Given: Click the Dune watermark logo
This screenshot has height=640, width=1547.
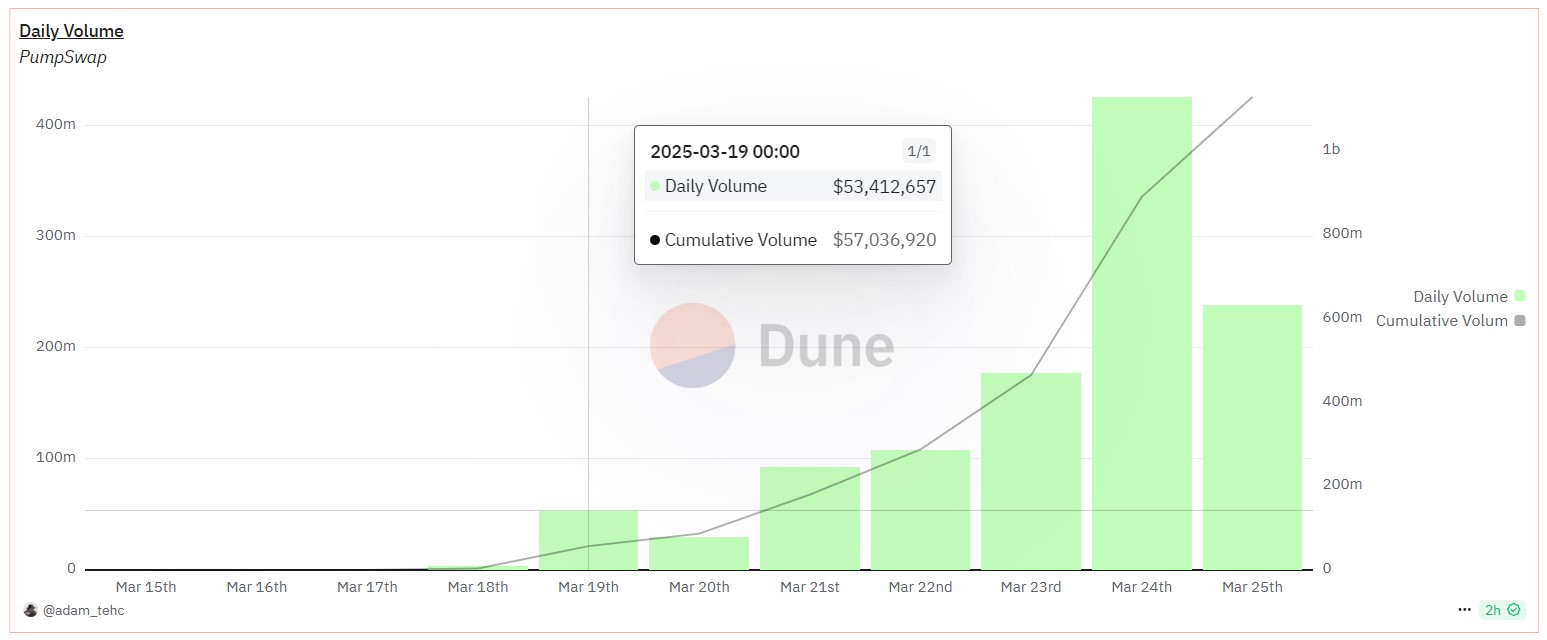Looking at the screenshot, I should [x=695, y=346].
